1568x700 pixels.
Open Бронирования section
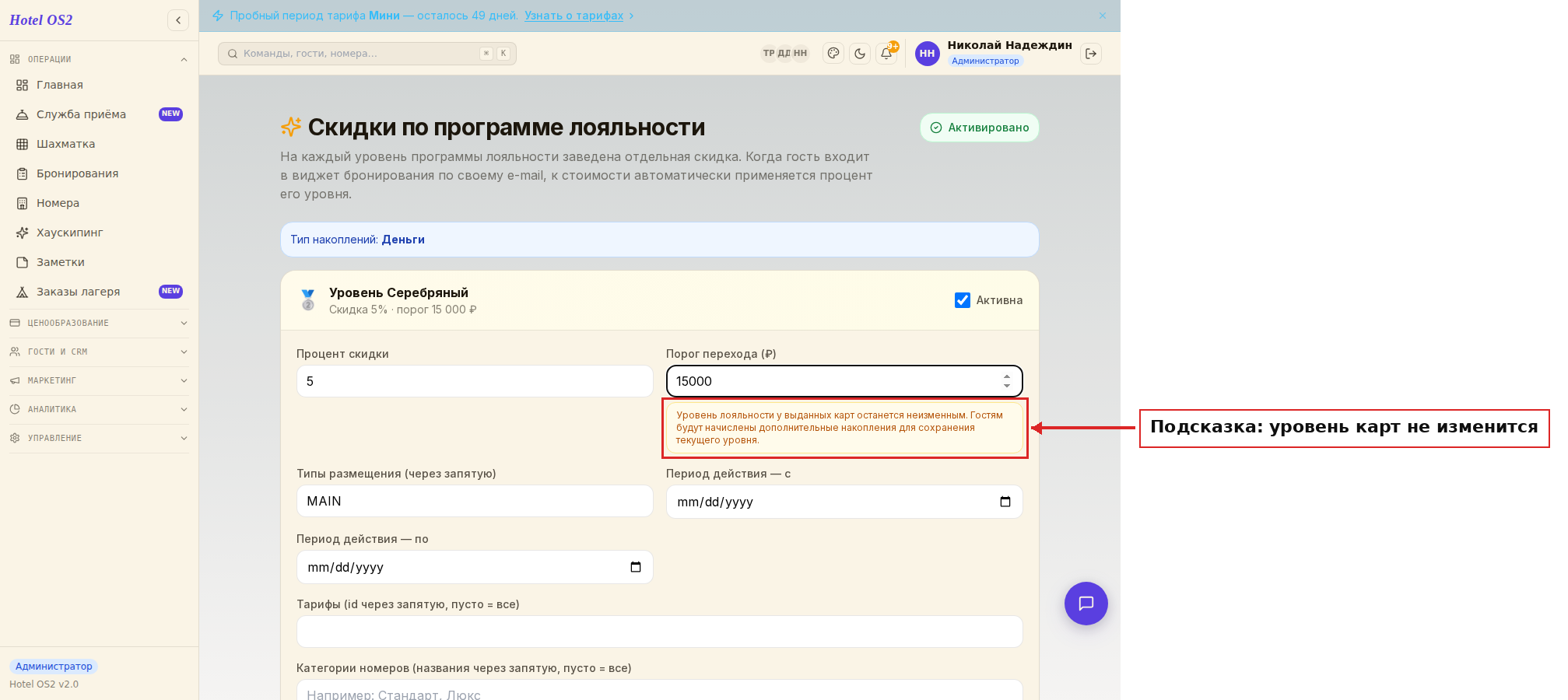tap(99, 173)
